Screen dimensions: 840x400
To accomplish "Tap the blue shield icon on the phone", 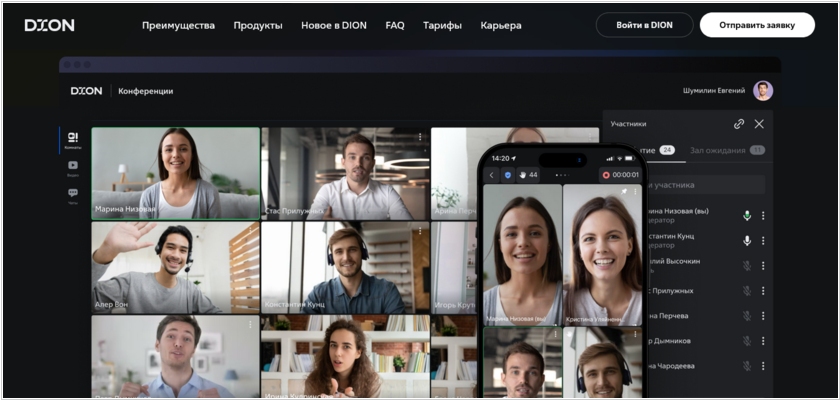I will point(508,175).
